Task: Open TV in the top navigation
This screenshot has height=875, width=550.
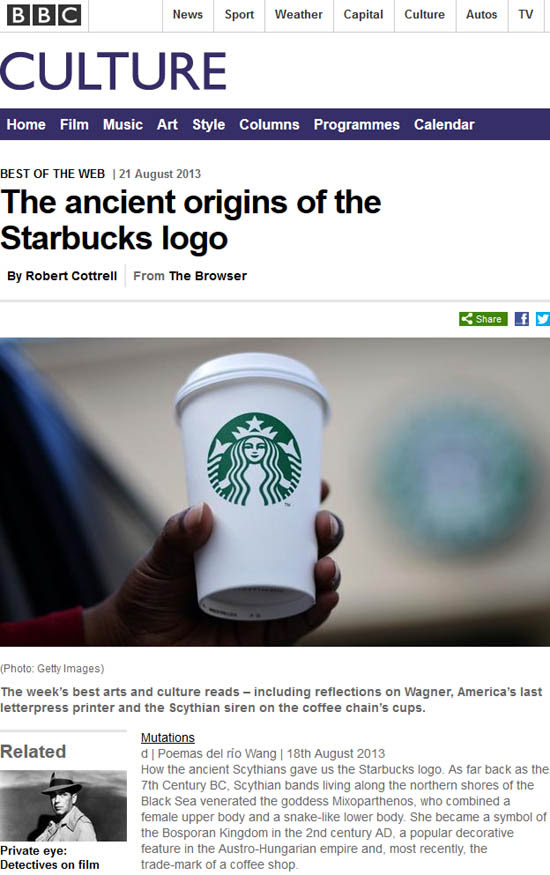Action: tap(525, 15)
